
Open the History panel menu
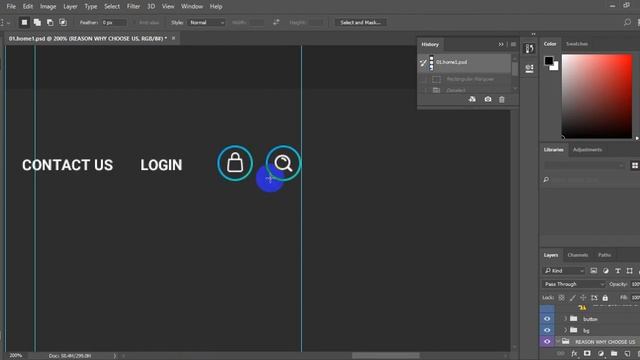click(x=513, y=44)
